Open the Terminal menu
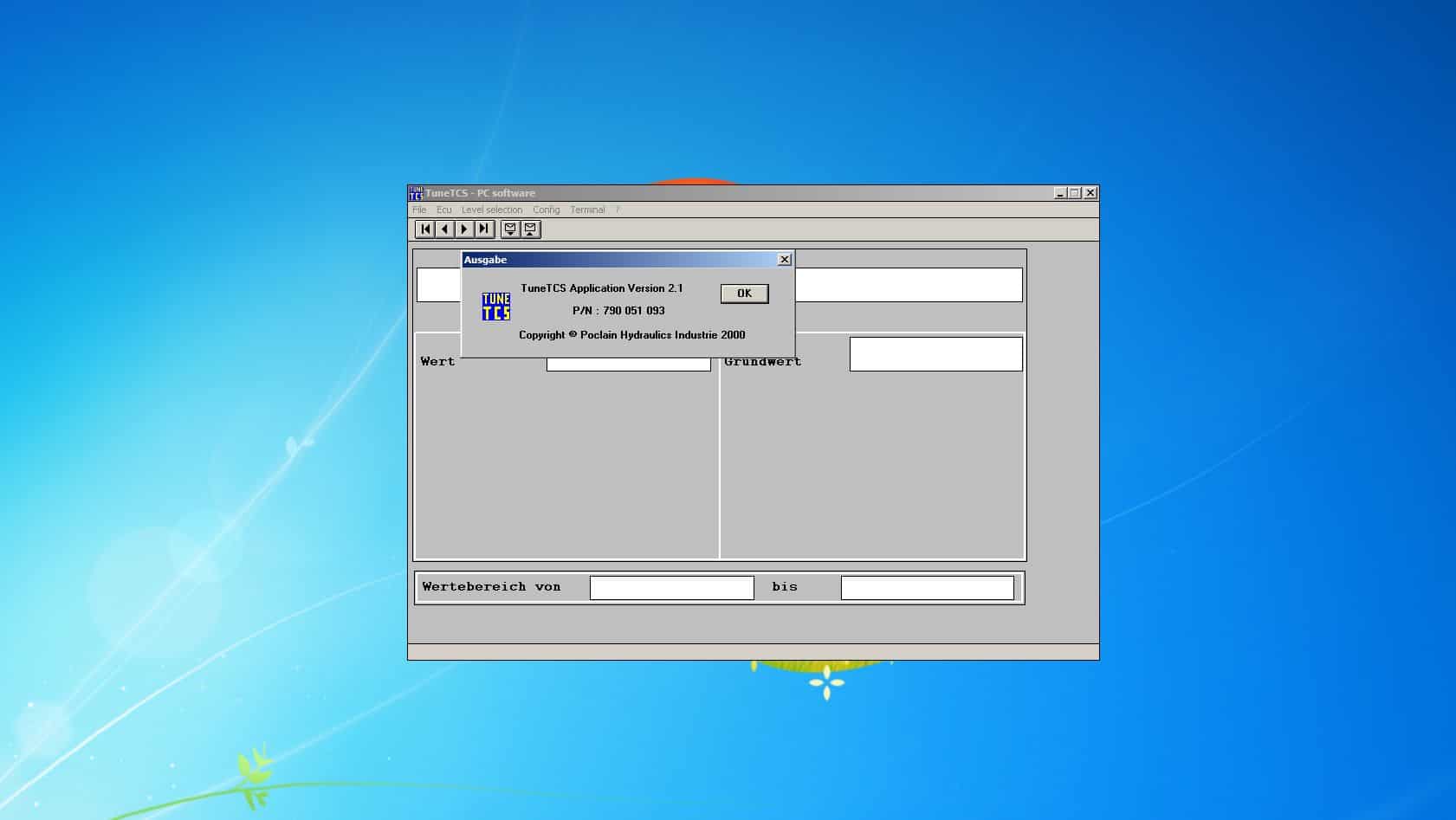This screenshot has height=820, width=1456. (x=587, y=210)
